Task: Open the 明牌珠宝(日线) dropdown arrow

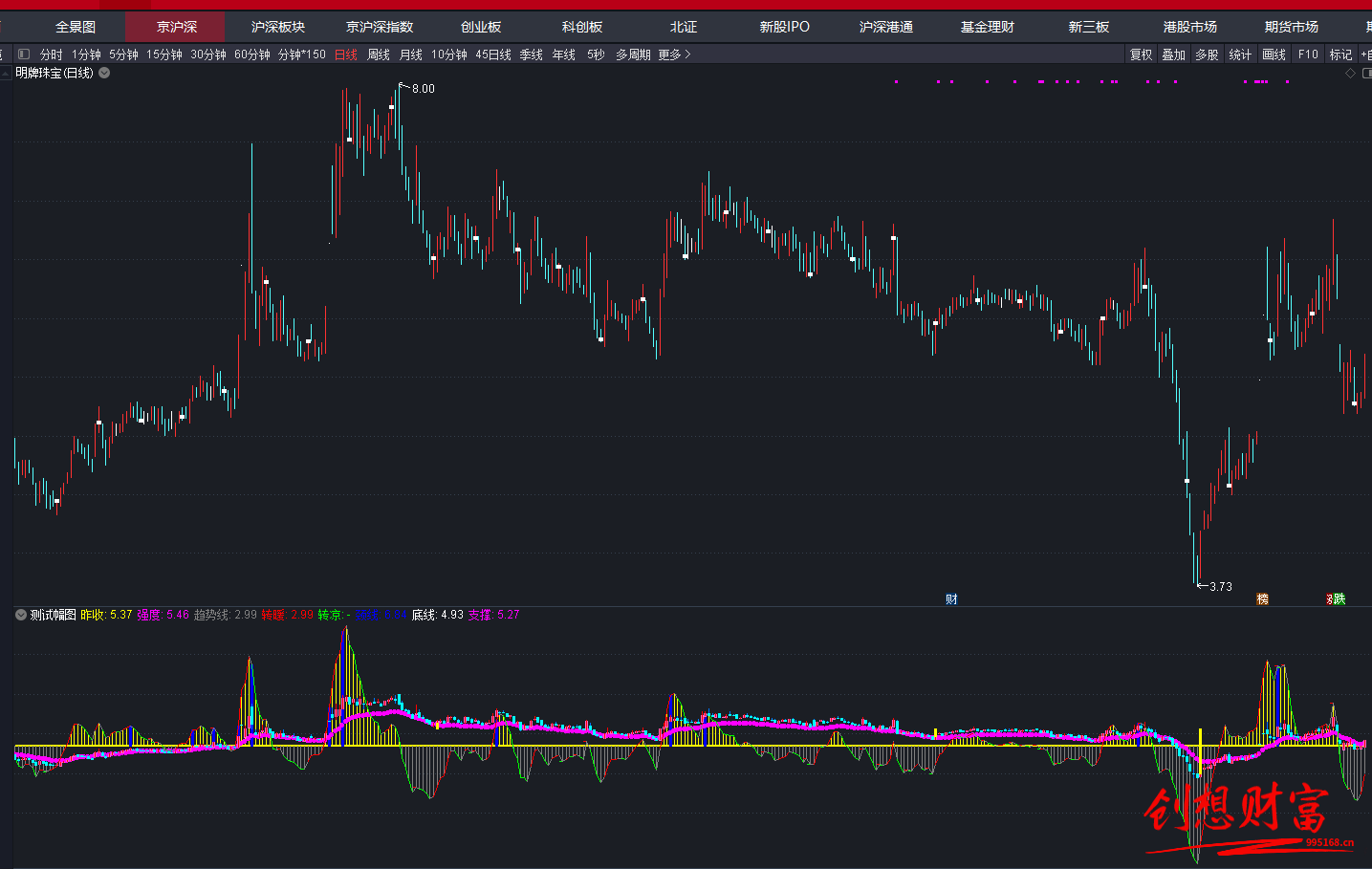Action: tap(104, 73)
